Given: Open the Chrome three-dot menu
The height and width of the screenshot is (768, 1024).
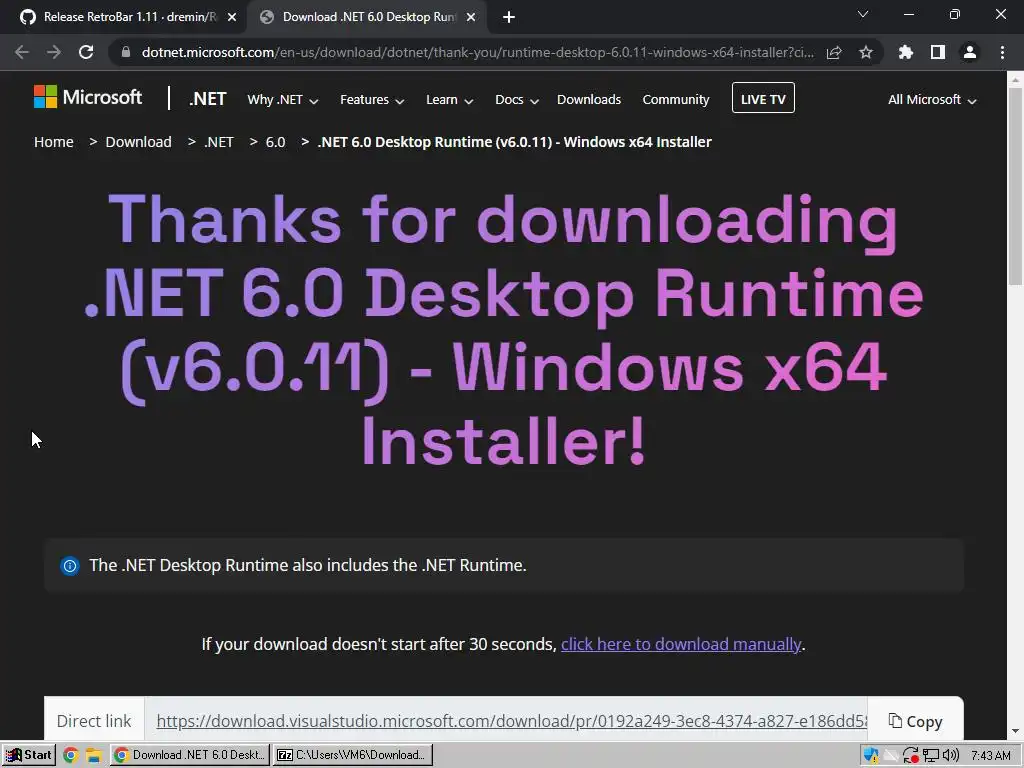Looking at the screenshot, I should tap(1002, 52).
